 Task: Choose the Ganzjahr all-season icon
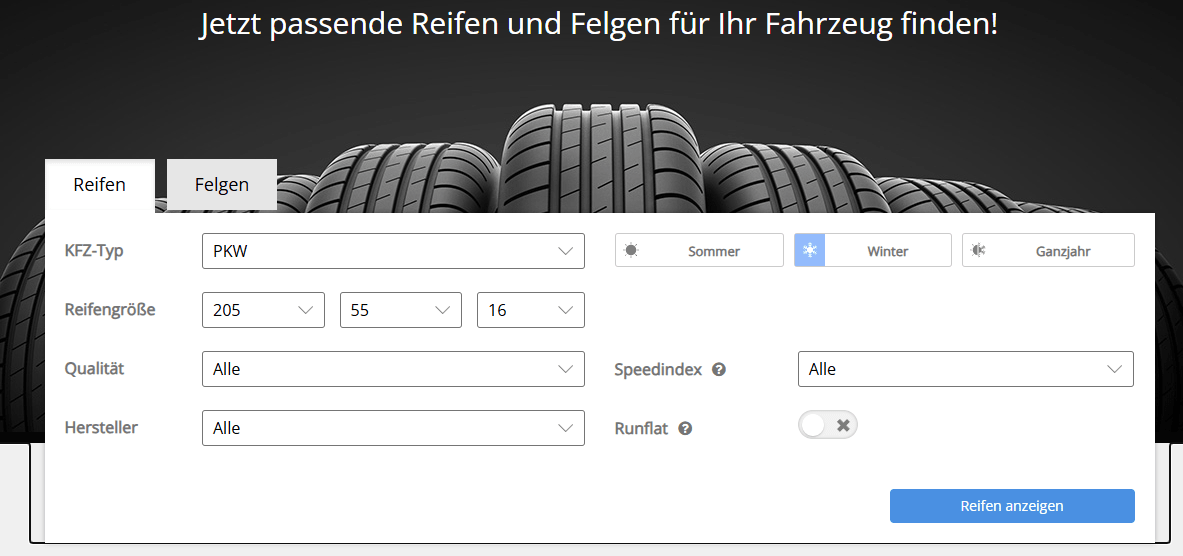pyautogui.click(x=978, y=251)
